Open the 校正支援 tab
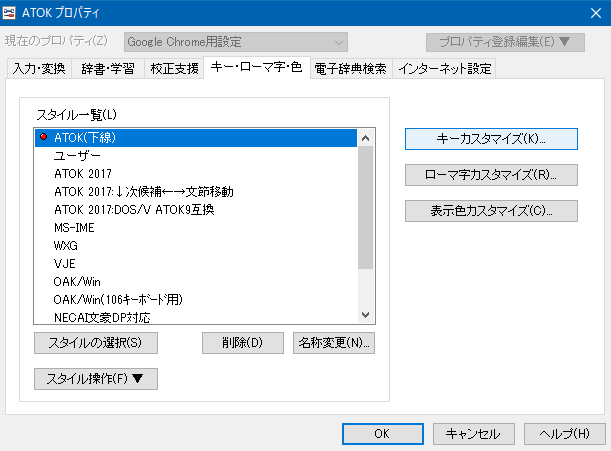611x451 pixels. click(174, 69)
